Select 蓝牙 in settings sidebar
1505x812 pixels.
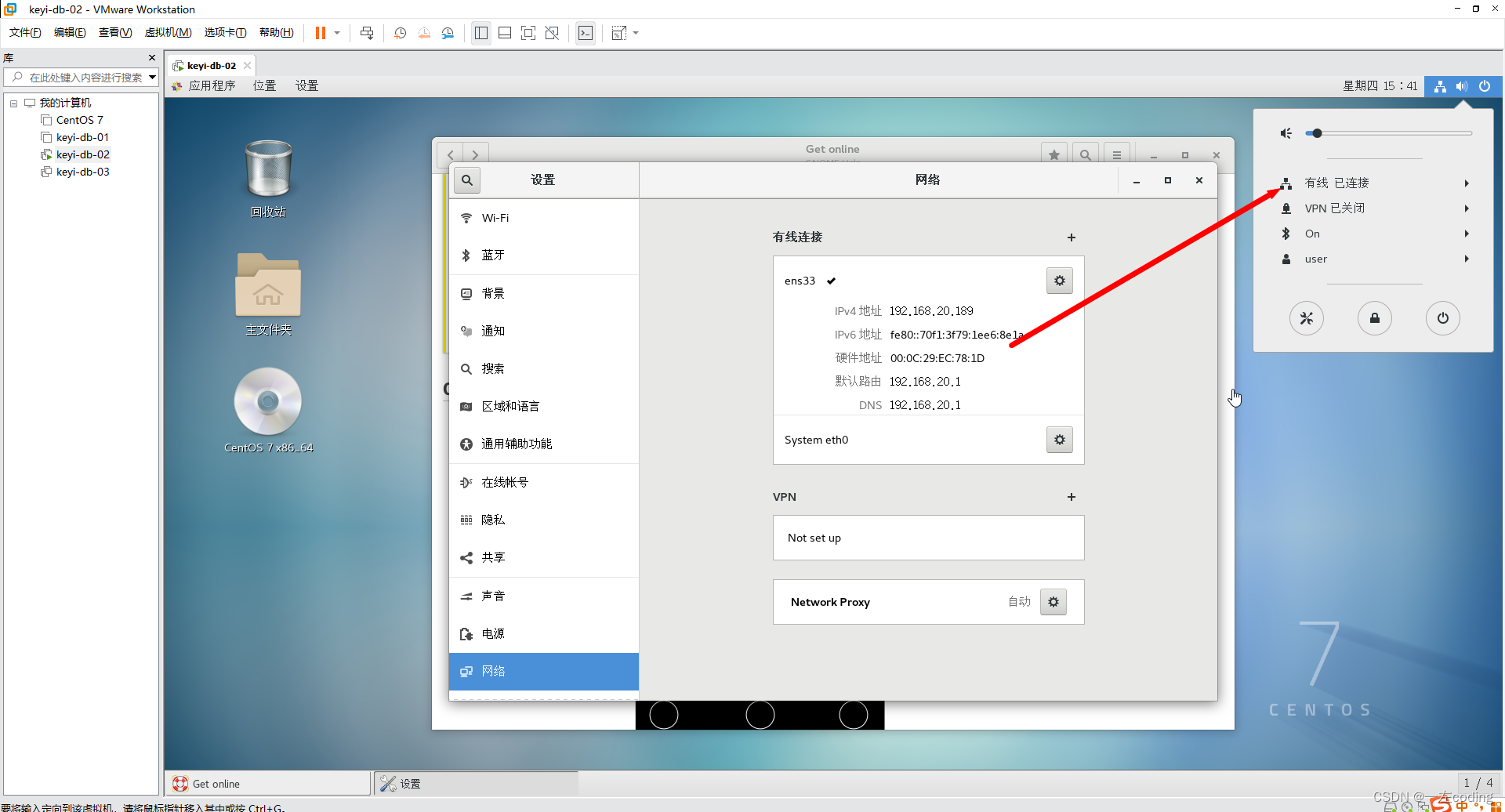544,256
